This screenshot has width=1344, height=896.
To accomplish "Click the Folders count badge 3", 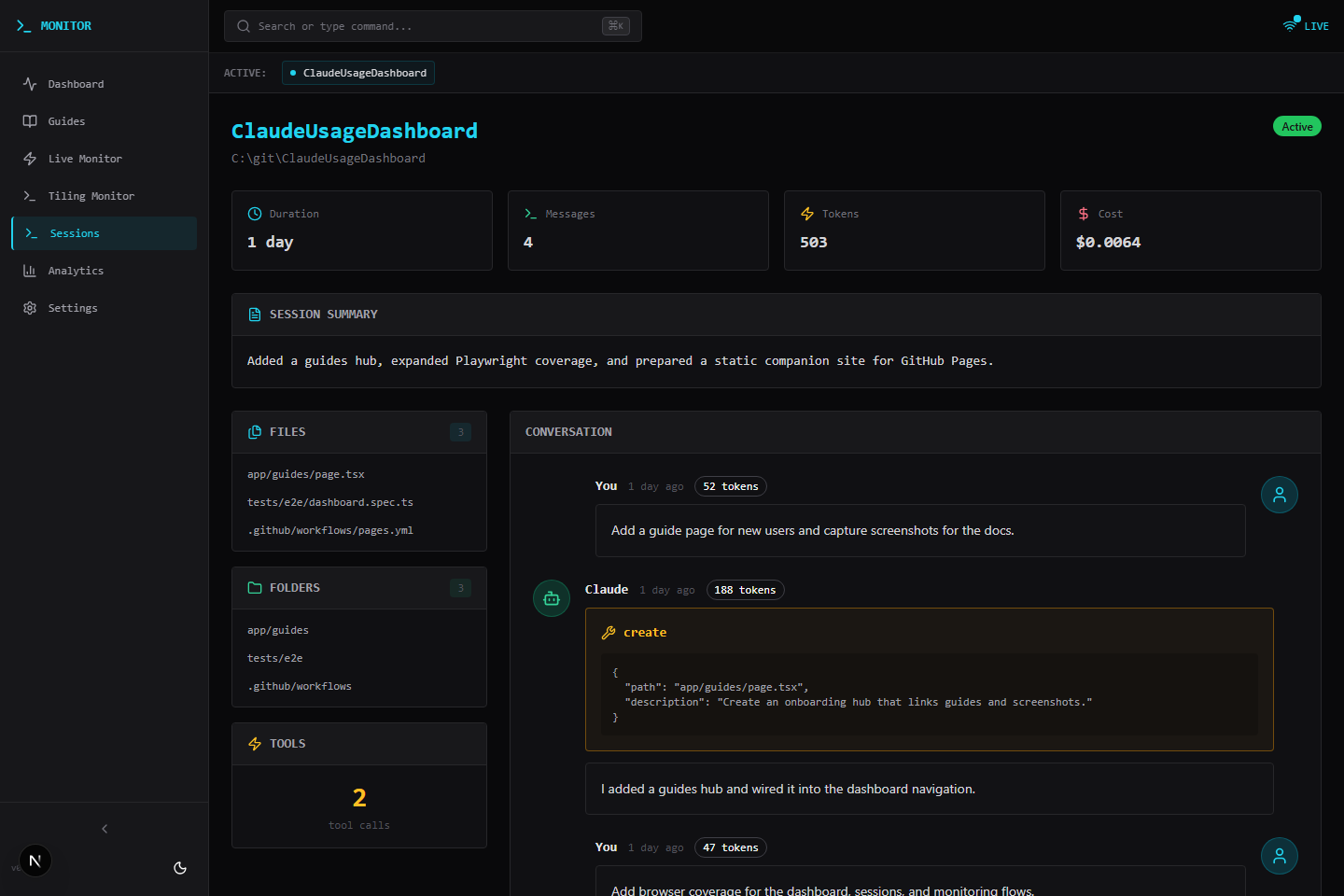I will tap(460, 588).
